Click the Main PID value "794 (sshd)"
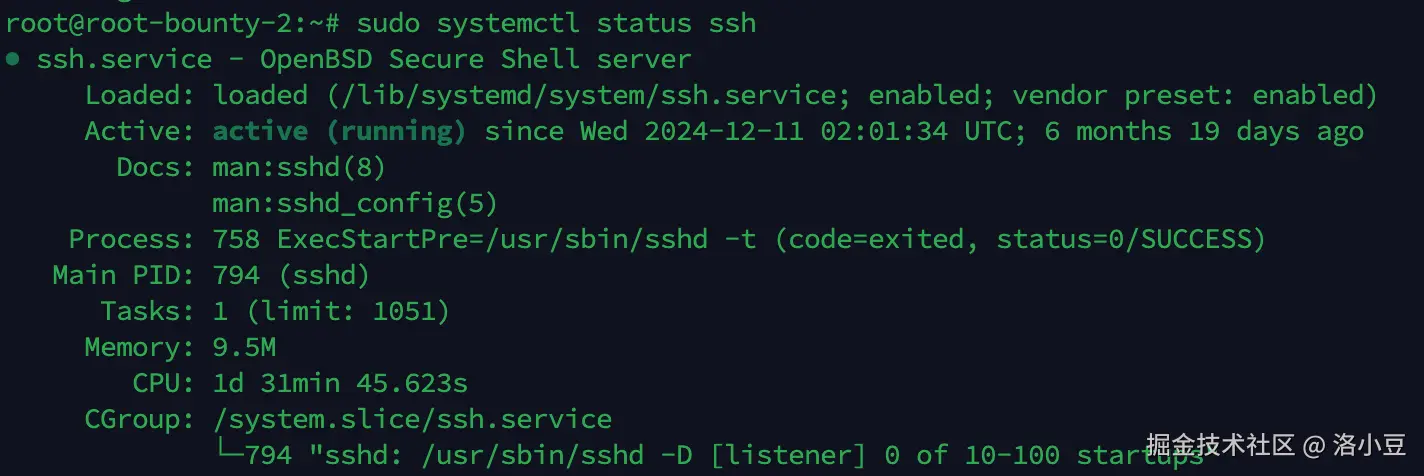Screen dimensions: 1424x476 click(291, 275)
